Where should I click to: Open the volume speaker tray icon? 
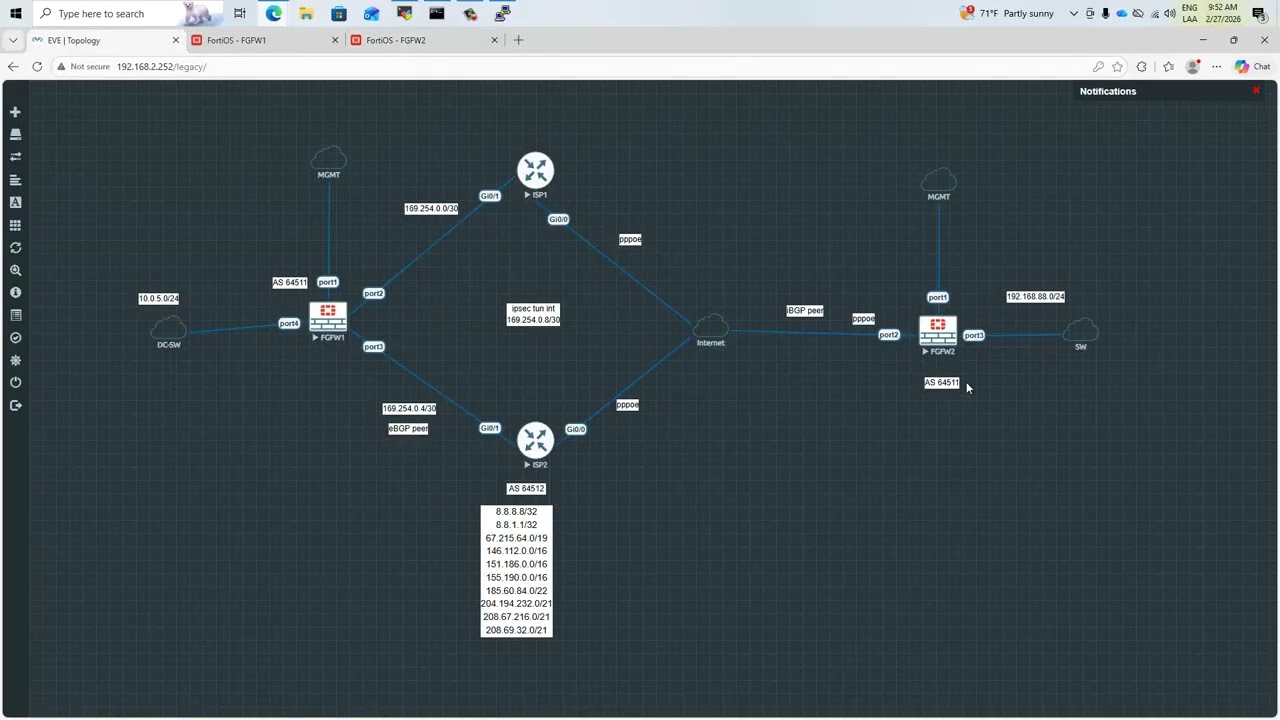1170,13
